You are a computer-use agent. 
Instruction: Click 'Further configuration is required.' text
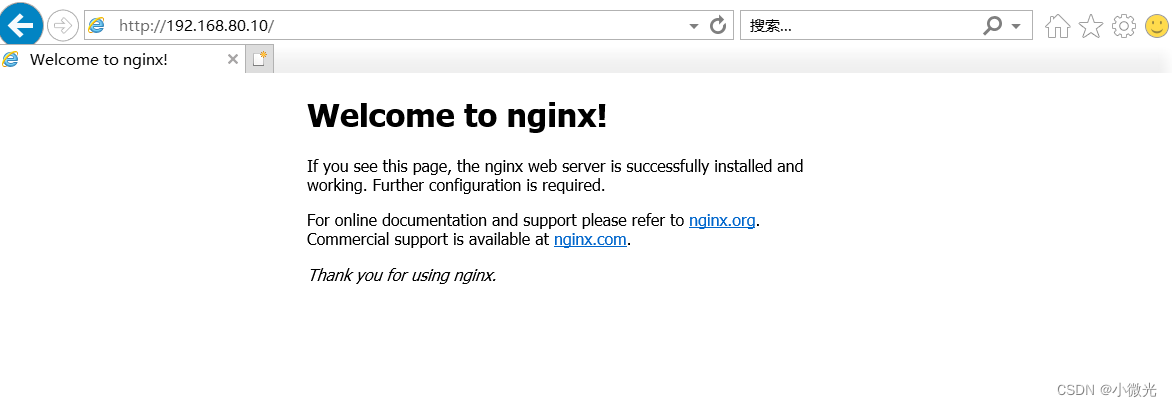pyautogui.click(x=488, y=184)
